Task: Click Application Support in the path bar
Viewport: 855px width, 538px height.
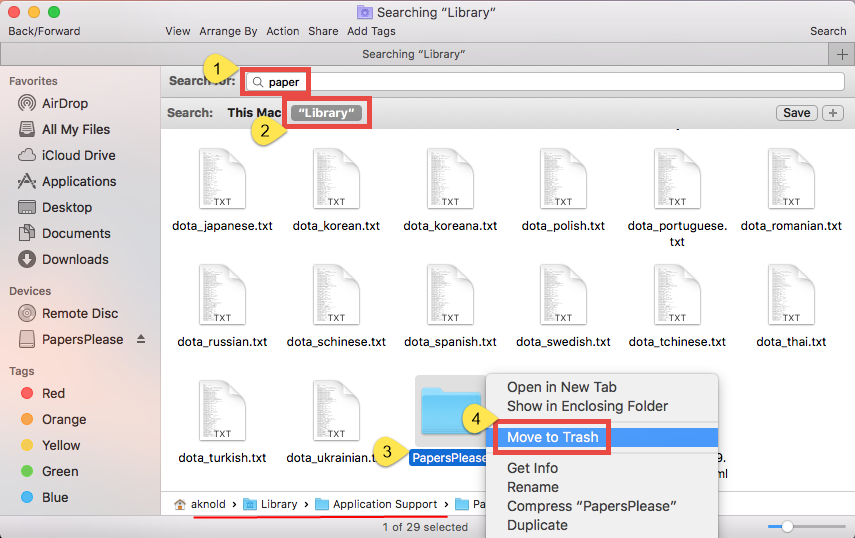Action: (385, 504)
